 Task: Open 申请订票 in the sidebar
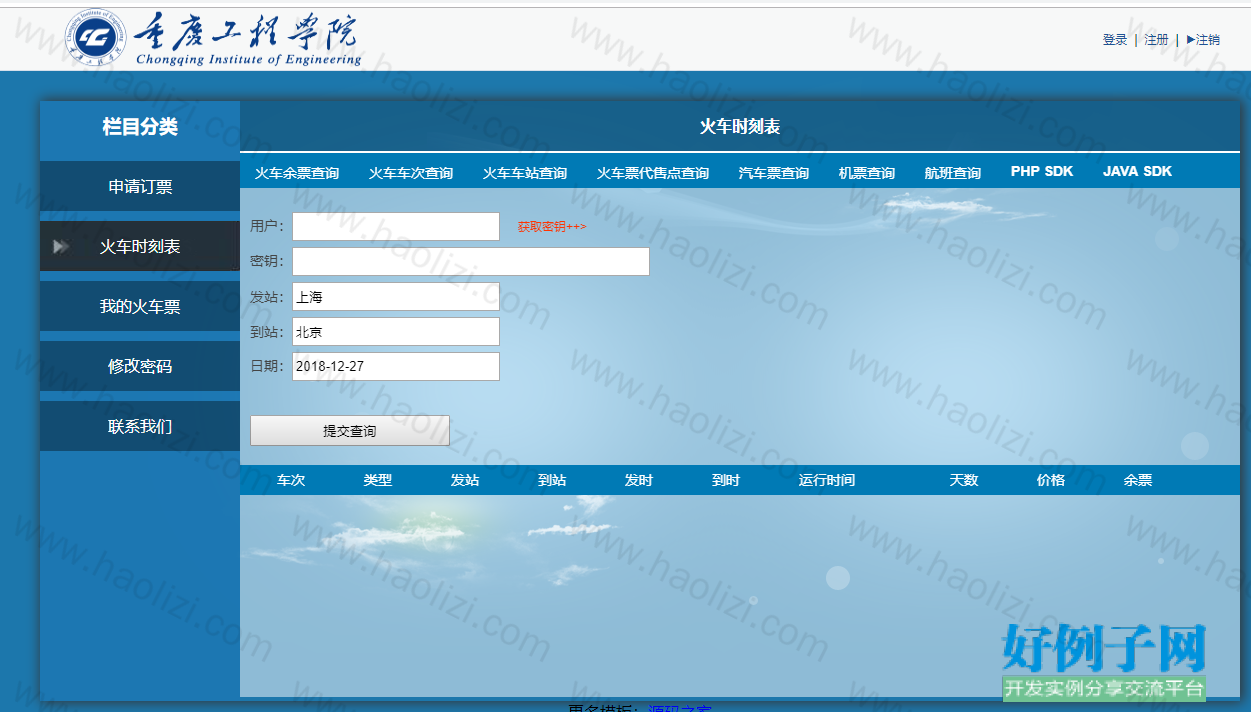[140, 186]
